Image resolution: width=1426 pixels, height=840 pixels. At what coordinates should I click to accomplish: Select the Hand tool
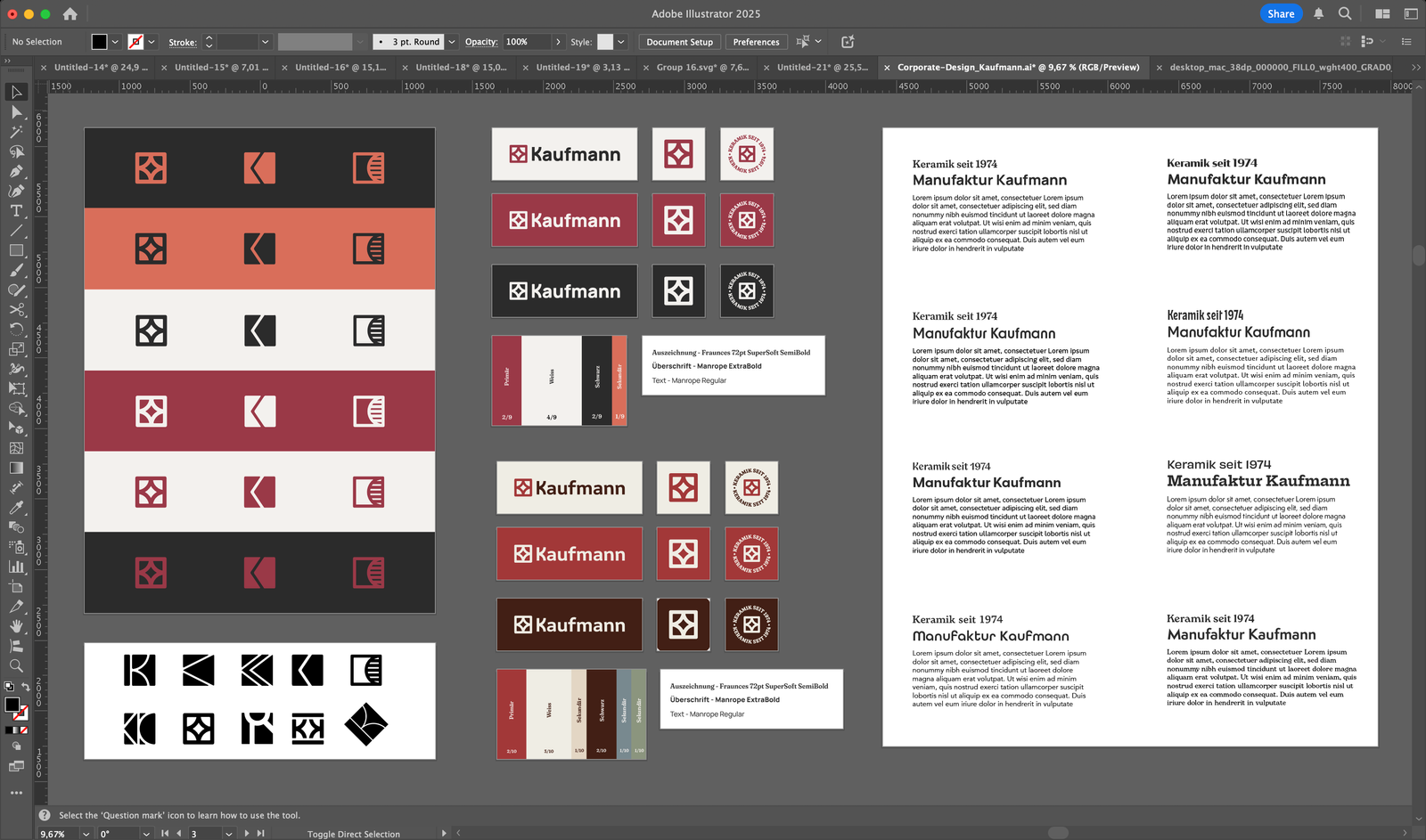coord(16,626)
